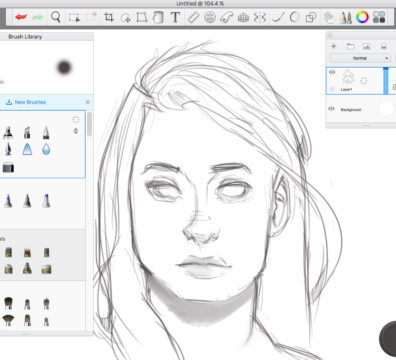Choose the Select tool with arrow cursor

pyautogui.click(x=74, y=17)
